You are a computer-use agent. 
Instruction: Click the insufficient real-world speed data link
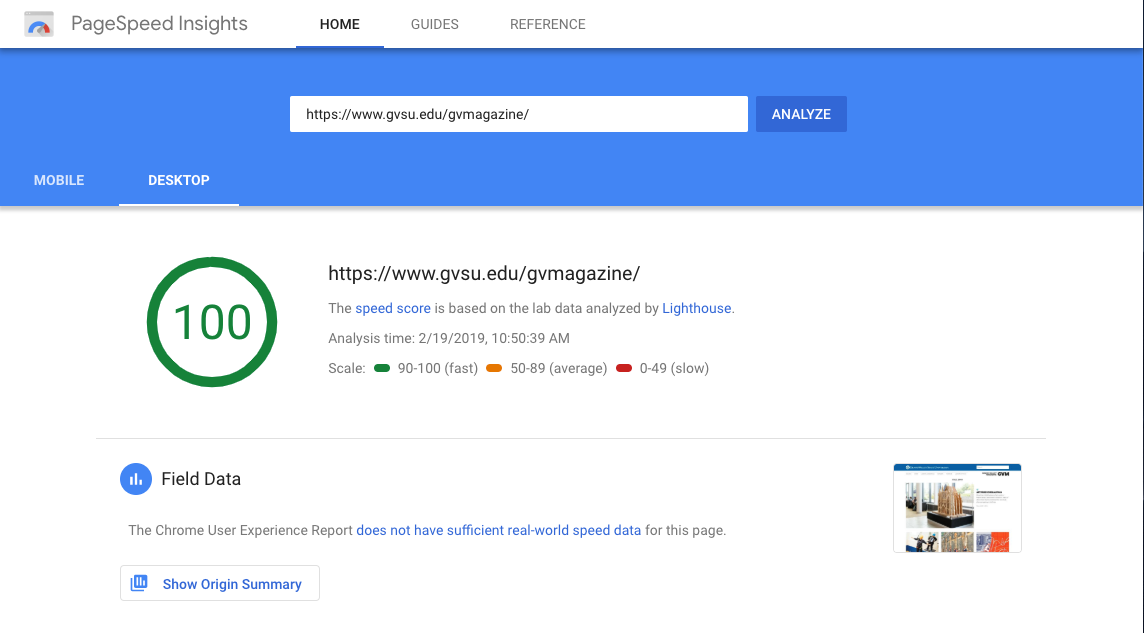[499, 530]
